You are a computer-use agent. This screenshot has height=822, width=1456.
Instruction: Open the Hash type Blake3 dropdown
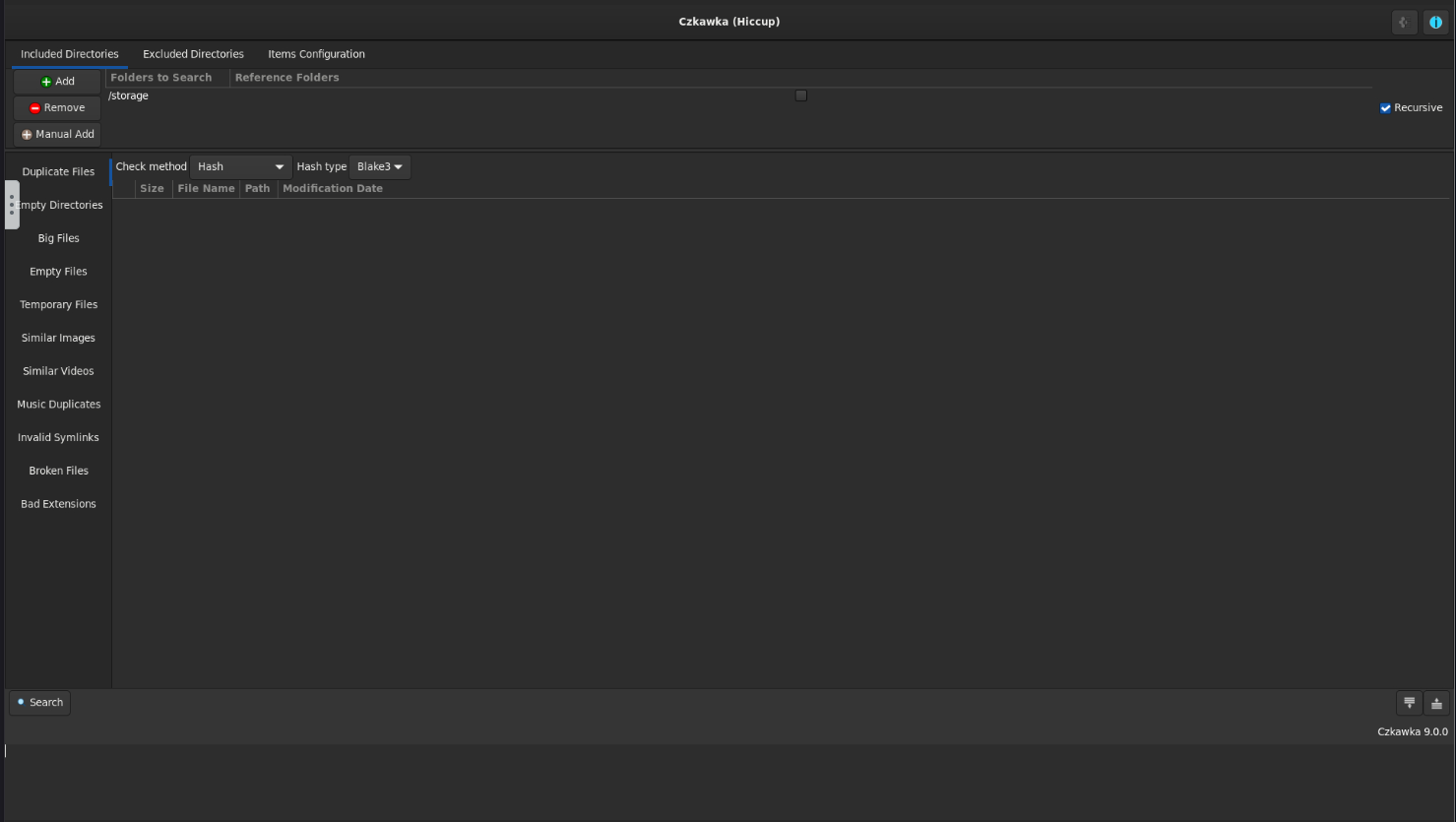[x=380, y=167]
